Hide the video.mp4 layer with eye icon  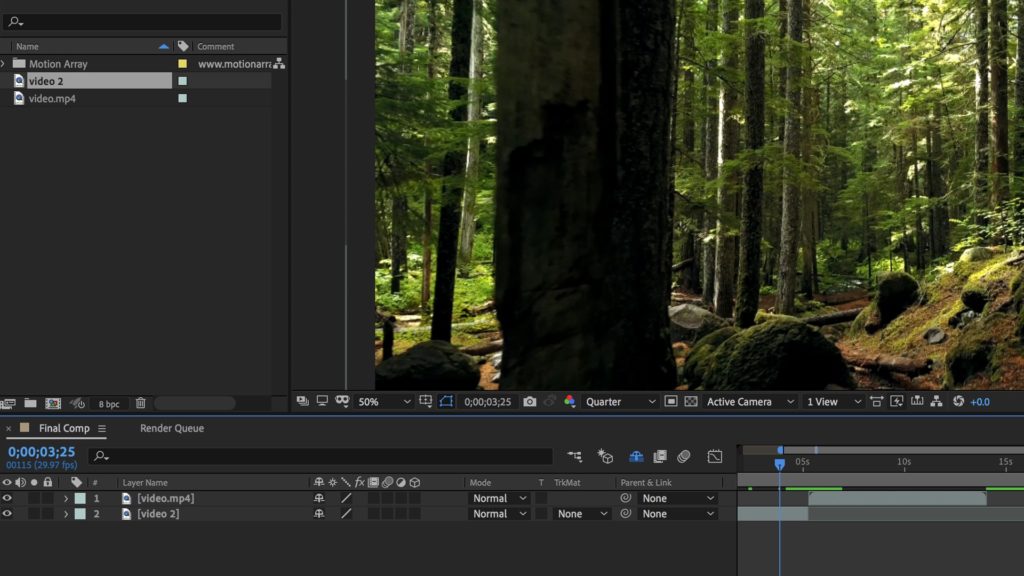click(7, 498)
